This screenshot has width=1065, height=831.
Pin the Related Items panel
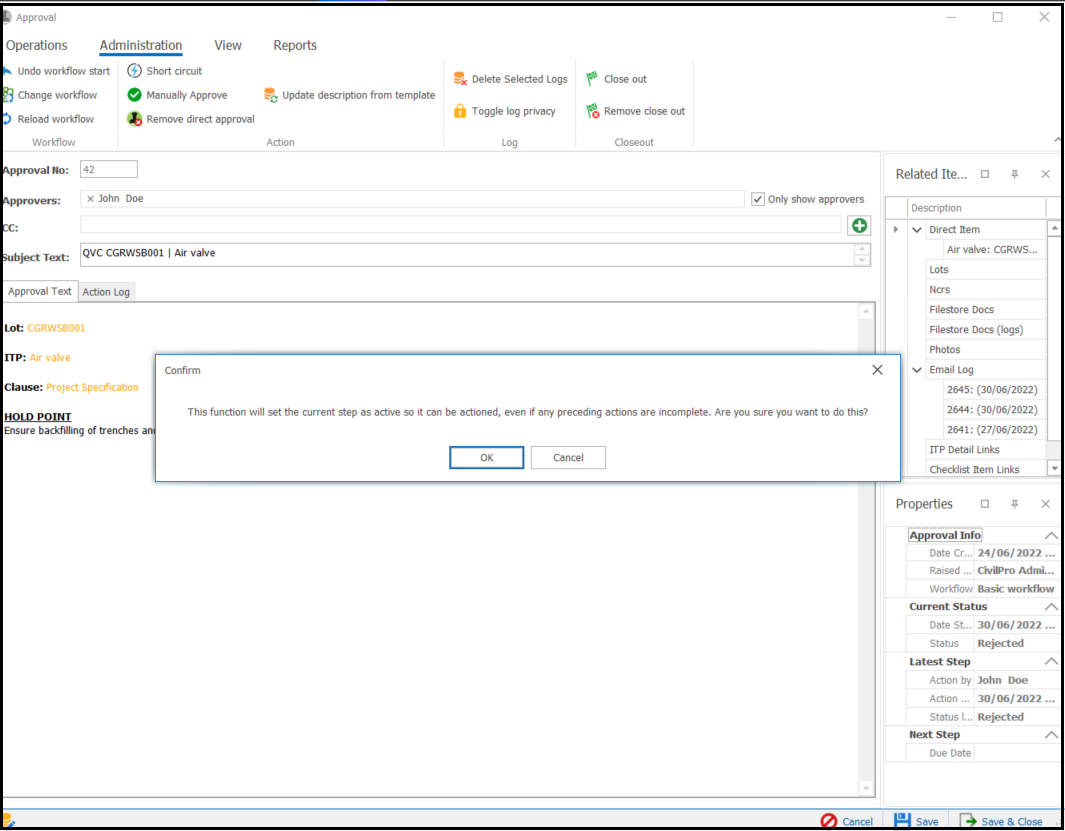click(1014, 174)
